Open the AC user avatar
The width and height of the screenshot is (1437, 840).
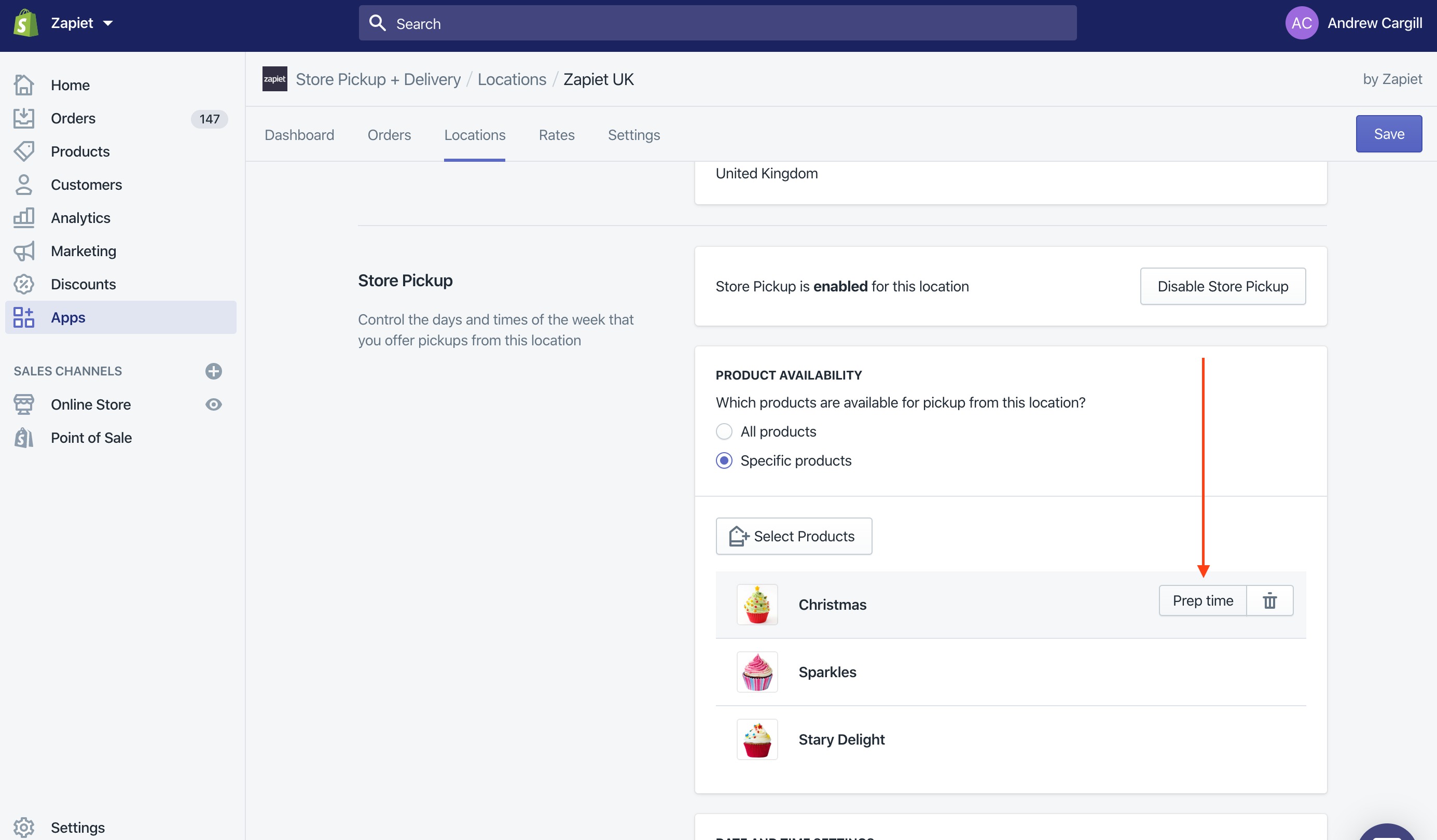(1301, 23)
